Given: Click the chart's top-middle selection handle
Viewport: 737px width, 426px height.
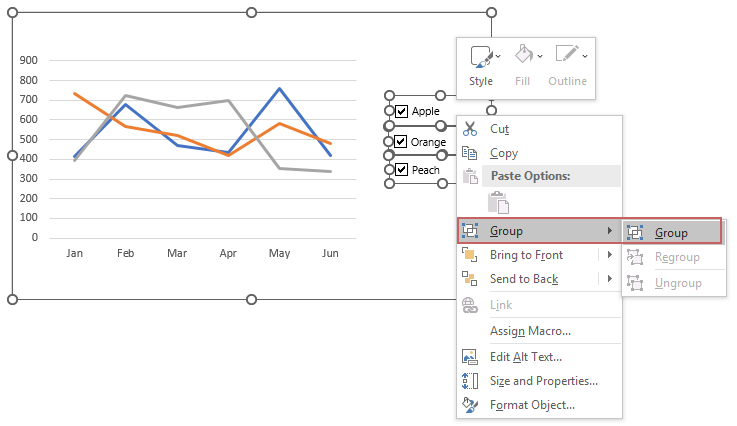Looking at the screenshot, I should coord(251,13).
